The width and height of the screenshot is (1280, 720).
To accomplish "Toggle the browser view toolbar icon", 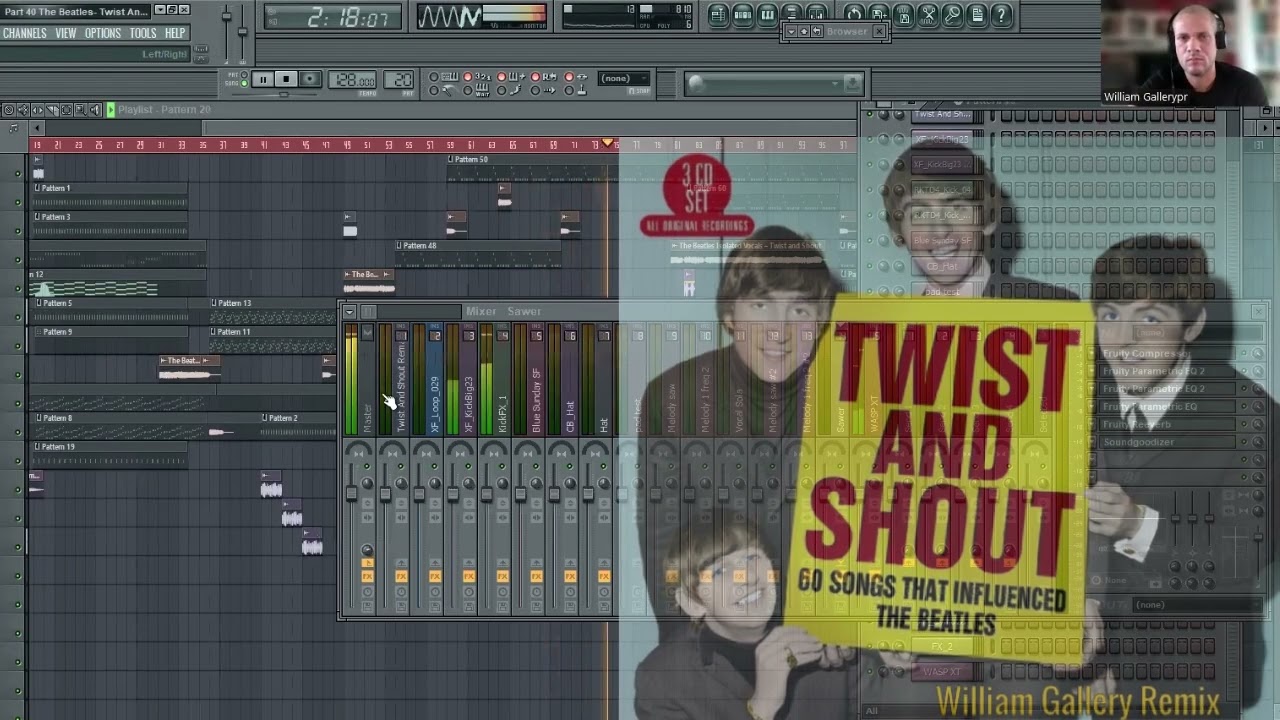I will [x=792, y=14].
